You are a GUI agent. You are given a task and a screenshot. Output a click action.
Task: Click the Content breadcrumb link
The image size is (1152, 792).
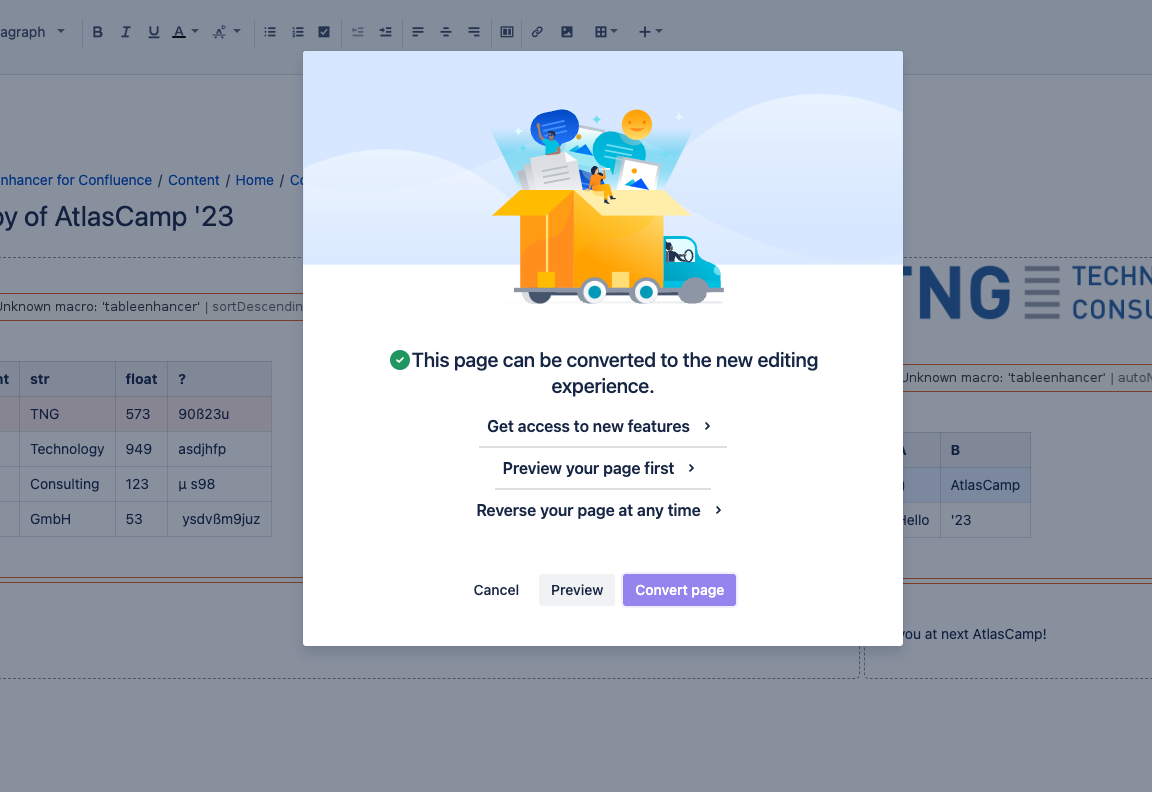(x=193, y=180)
